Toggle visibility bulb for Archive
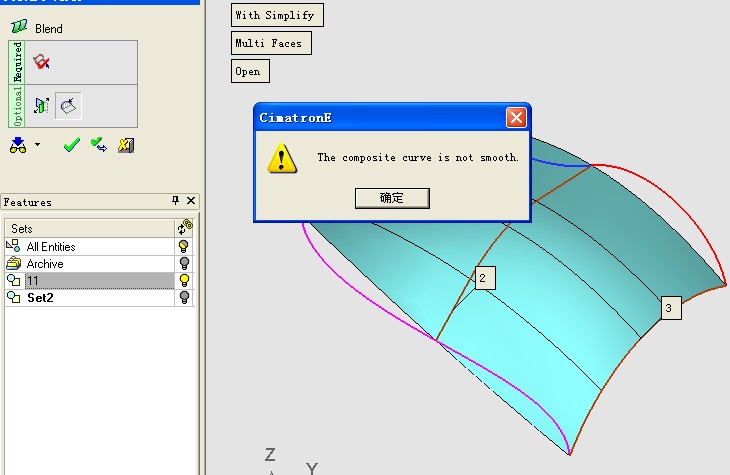 click(184, 264)
